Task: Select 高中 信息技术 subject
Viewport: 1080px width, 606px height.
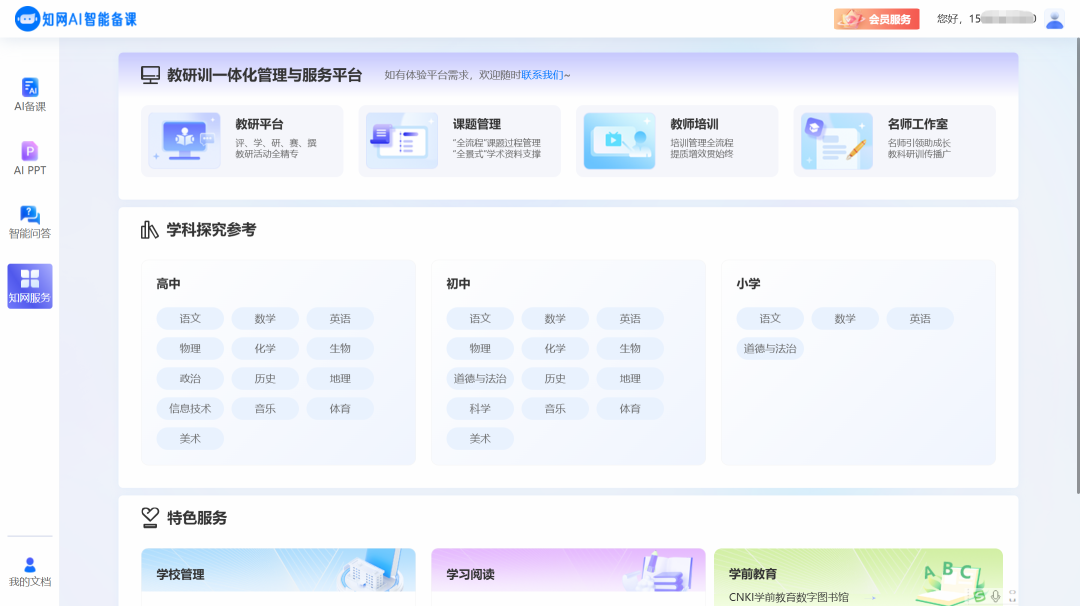Action: (x=190, y=408)
